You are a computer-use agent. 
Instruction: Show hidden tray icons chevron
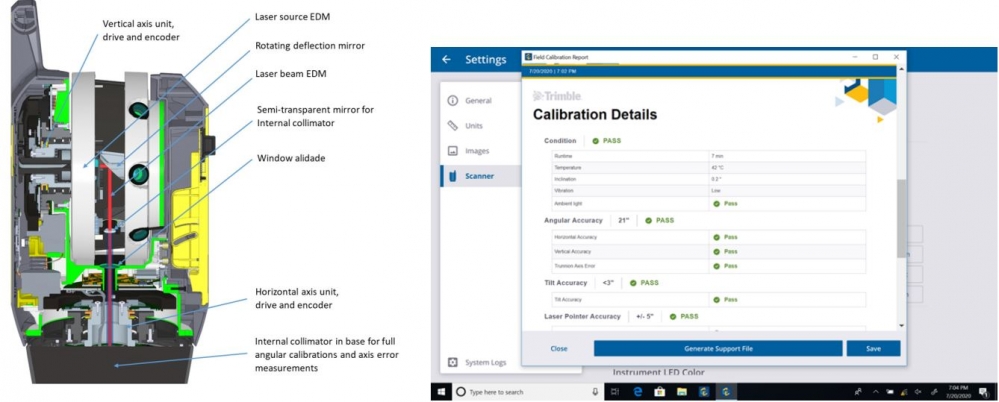(876, 391)
